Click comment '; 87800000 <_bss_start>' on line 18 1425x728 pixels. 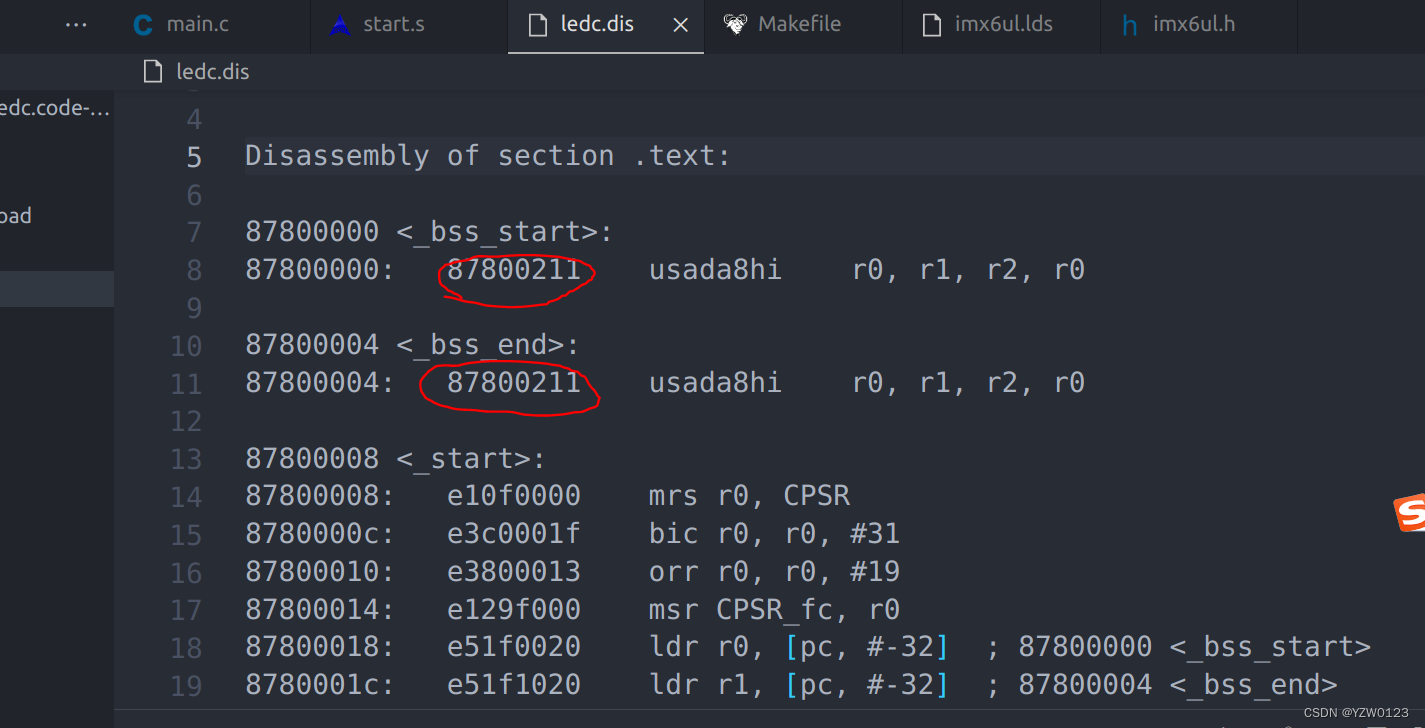click(1178, 647)
